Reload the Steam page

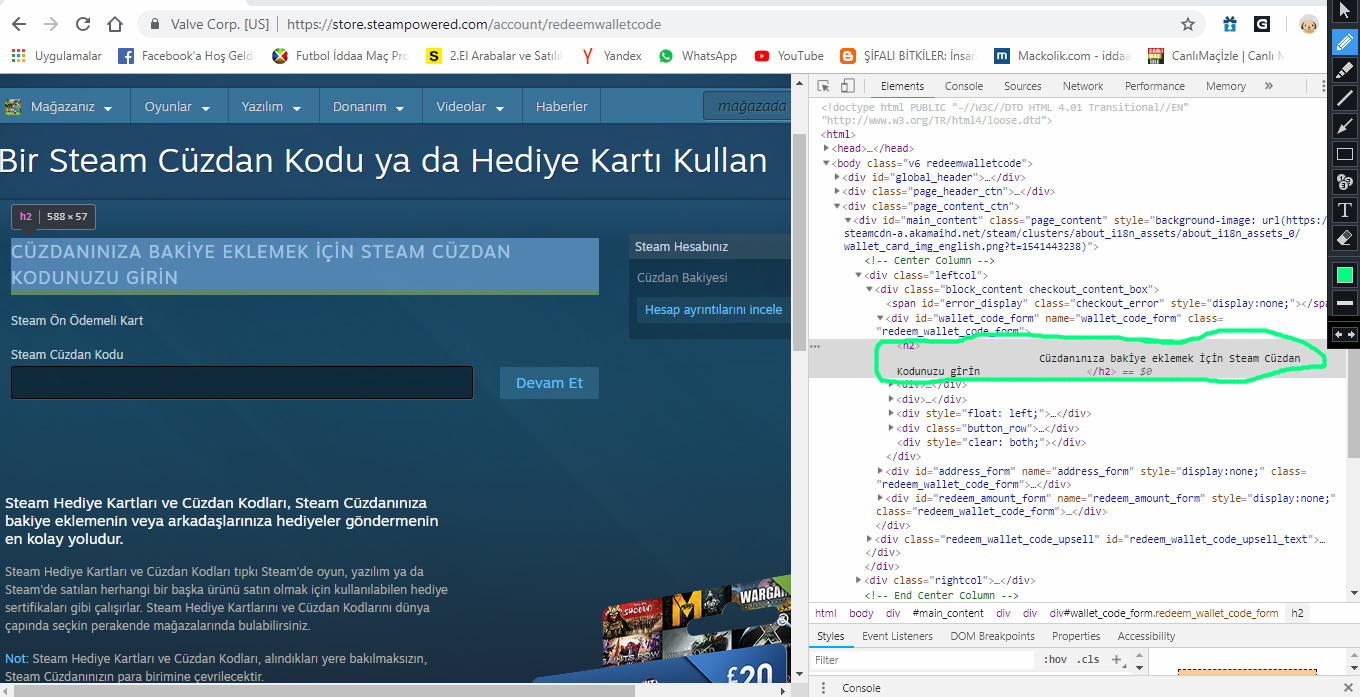click(x=83, y=24)
